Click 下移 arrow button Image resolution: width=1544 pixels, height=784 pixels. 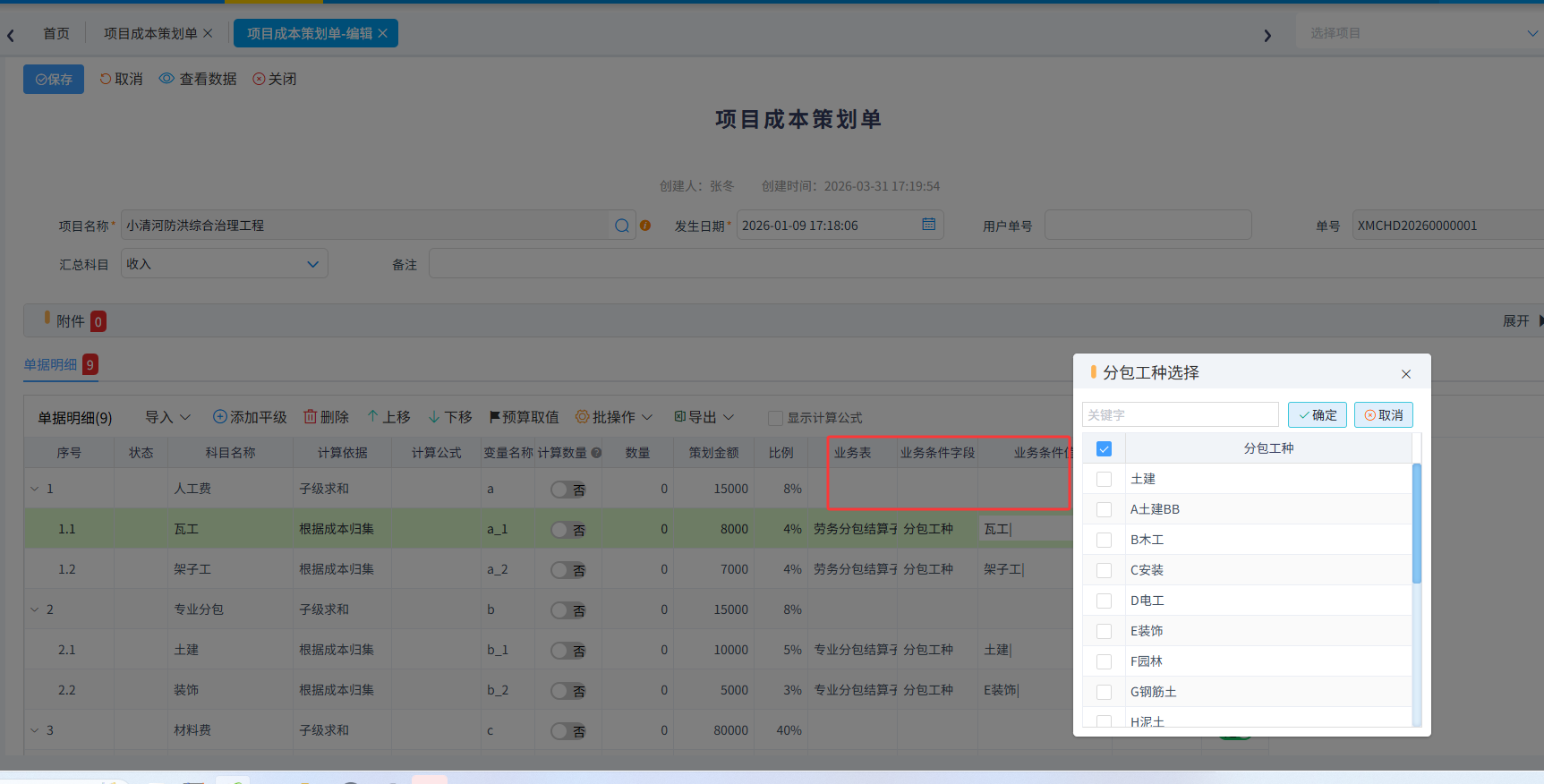tap(450, 417)
